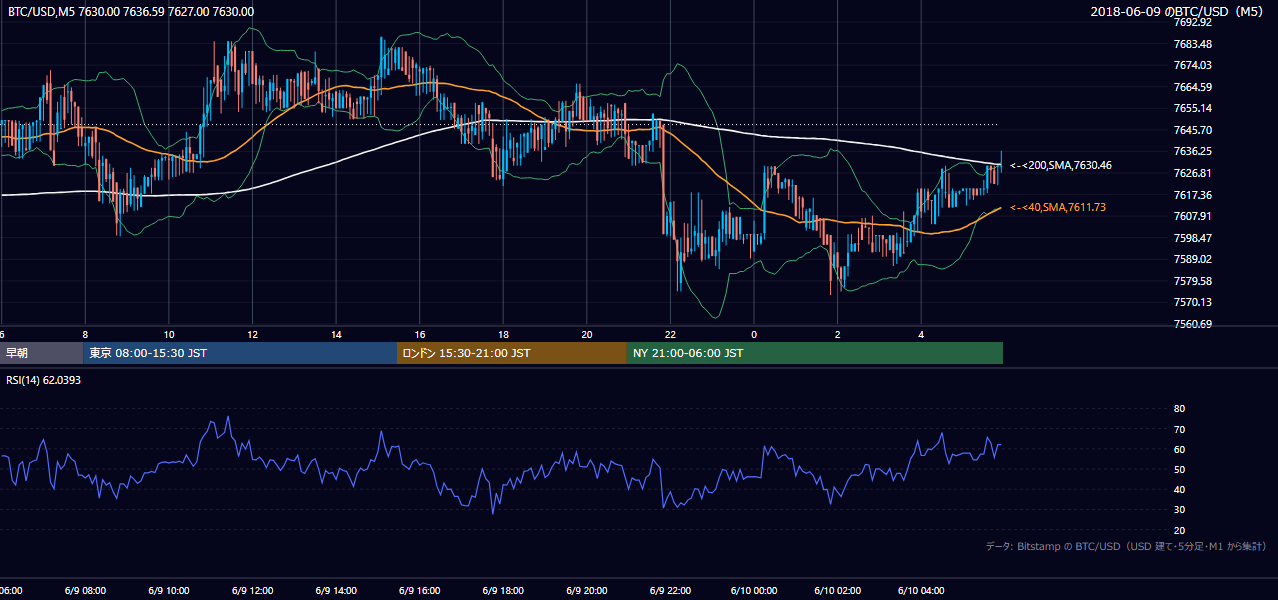Image resolution: width=1278 pixels, height=600 pixels.
Task: Click the 7617.36 price axis label
Action: click(1193, 195)
